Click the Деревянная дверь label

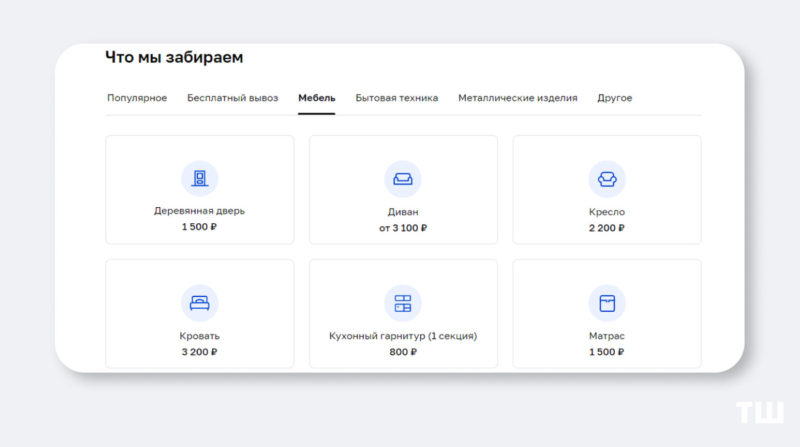(x=199, y=211)
